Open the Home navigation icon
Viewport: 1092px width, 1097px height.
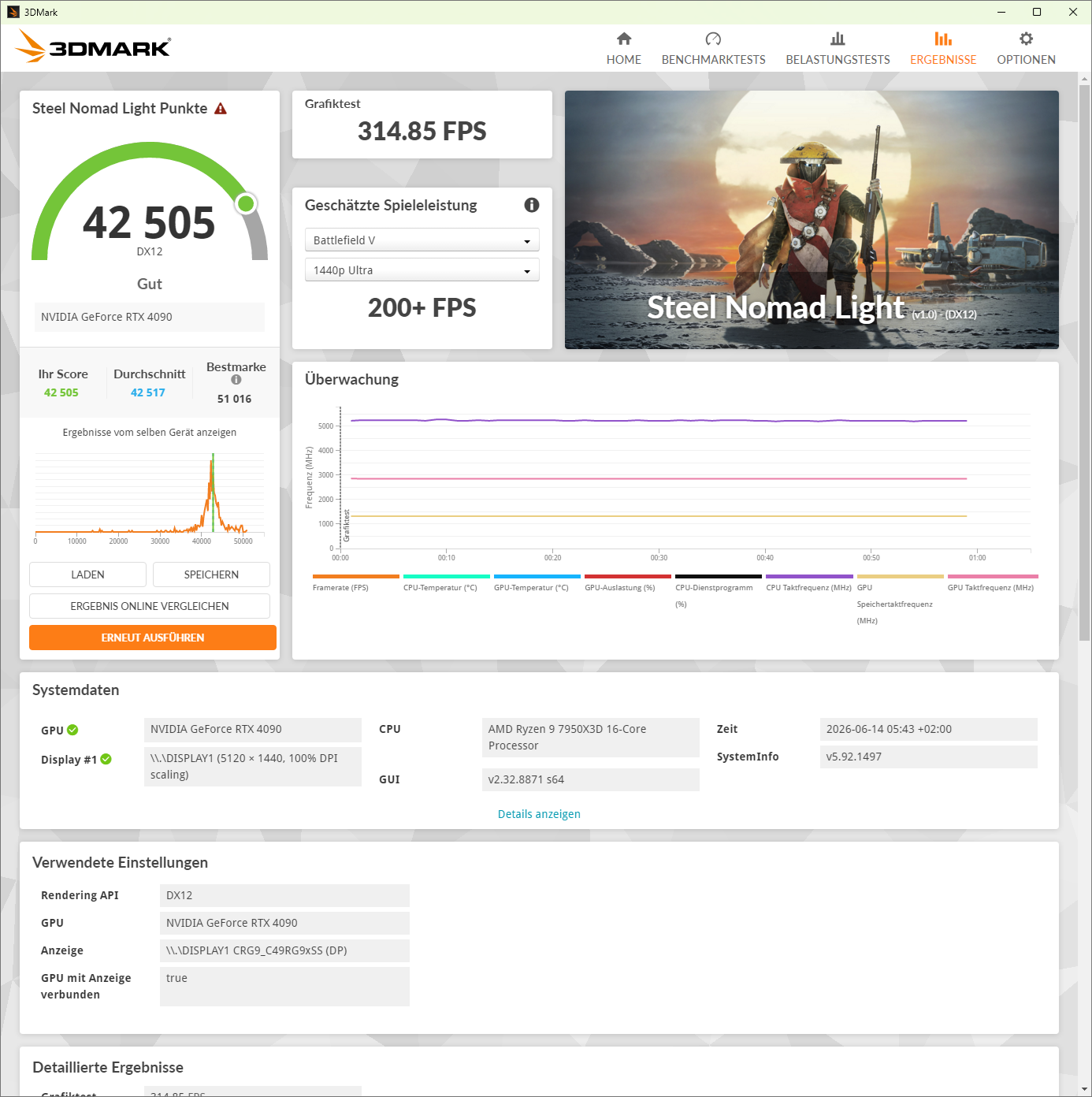point(624,39)
